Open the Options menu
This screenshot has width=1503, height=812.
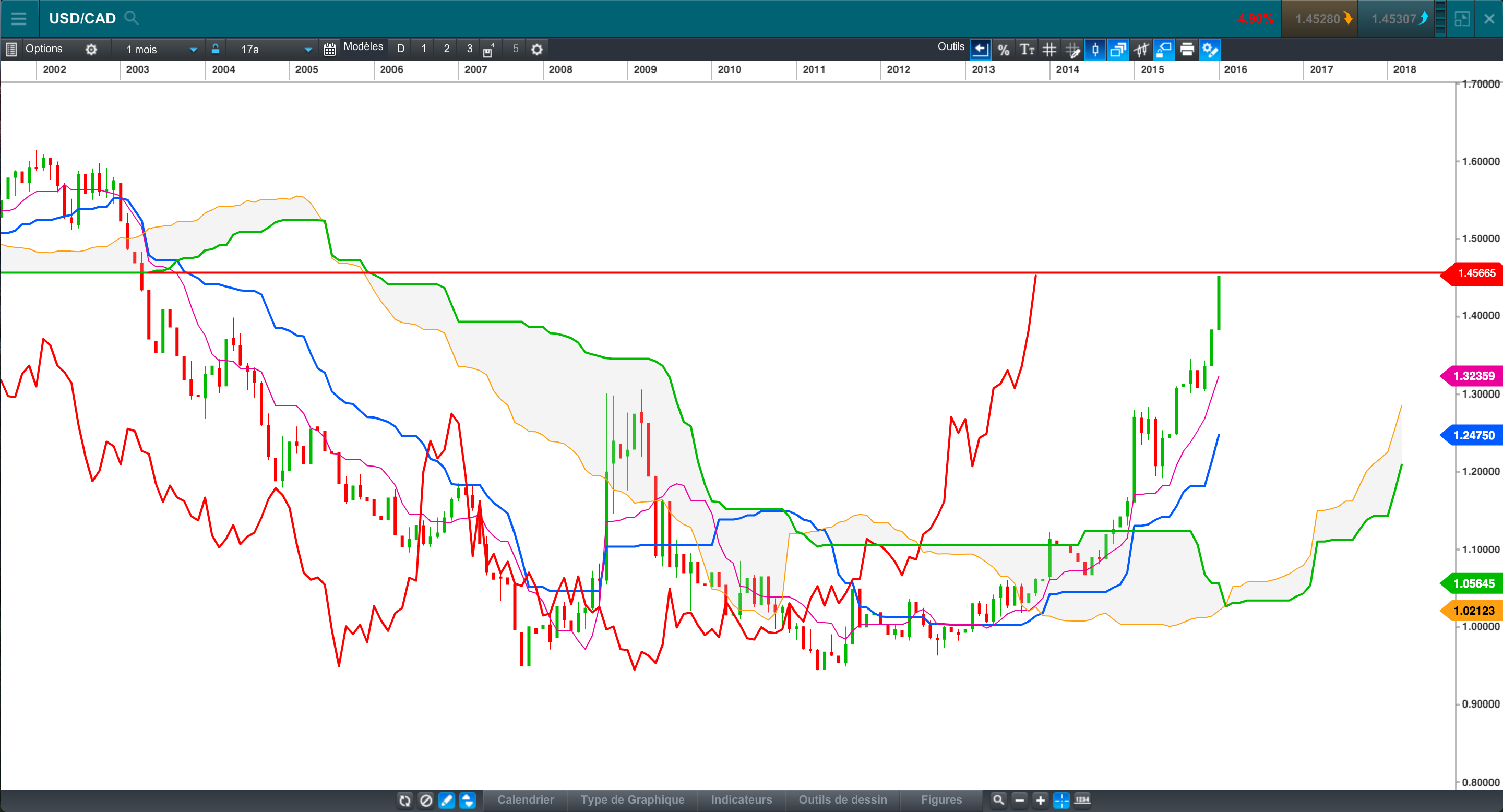coord(43,49)
